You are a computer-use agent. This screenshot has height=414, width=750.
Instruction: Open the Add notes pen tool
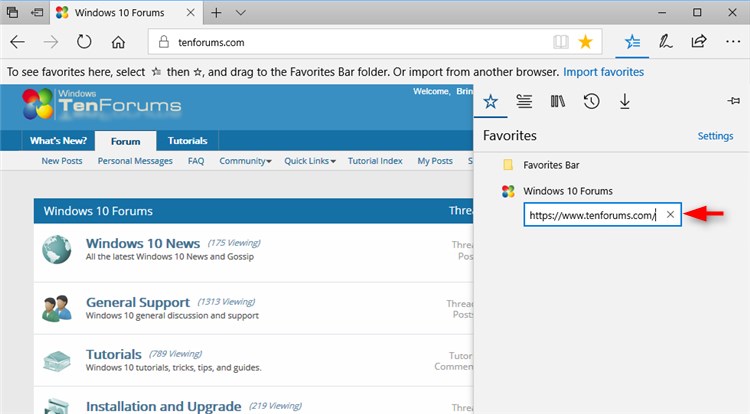(665, 42)
